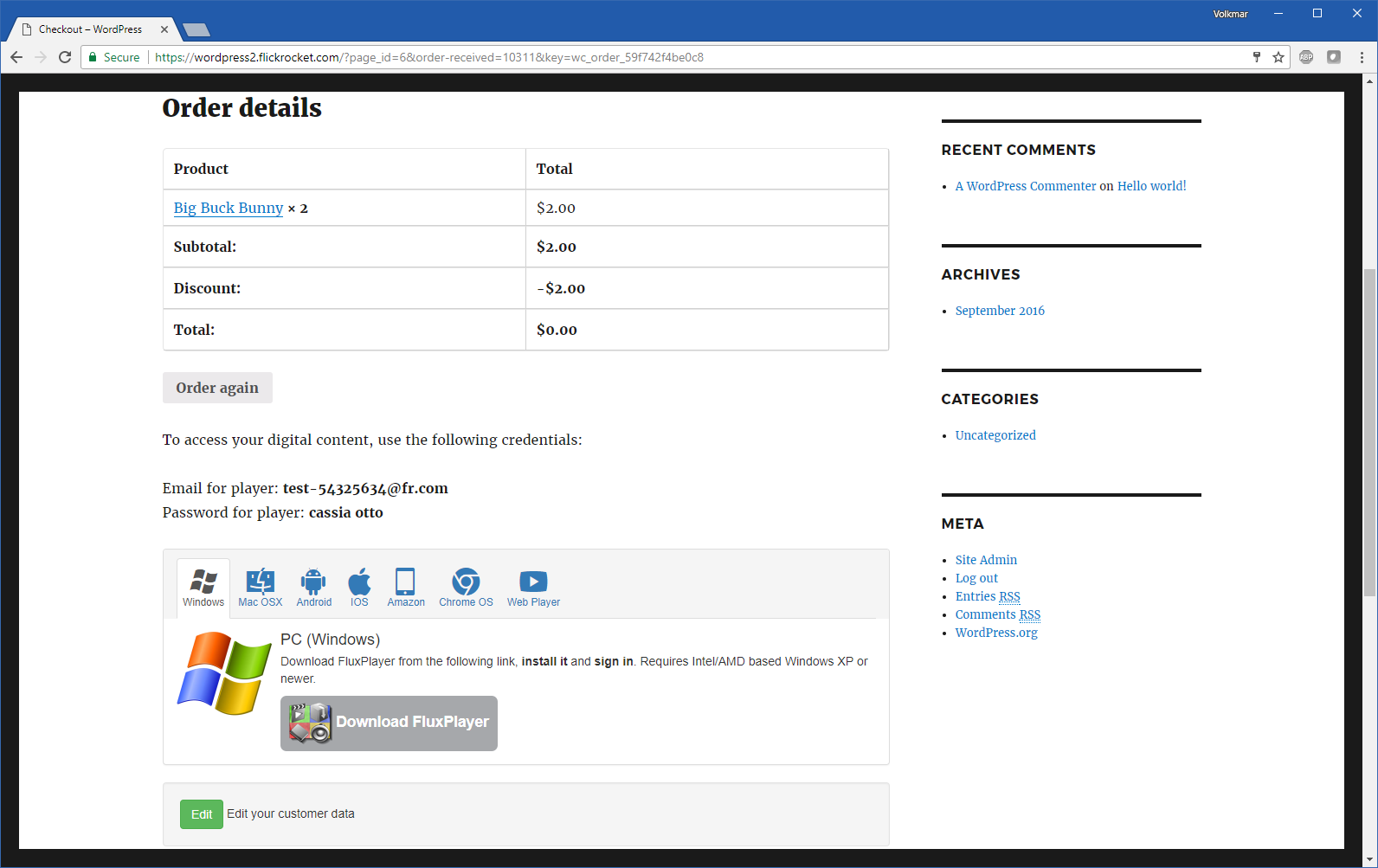Click the green Edit customer data button
This screenshot has height=868, width=1378.
201,814
